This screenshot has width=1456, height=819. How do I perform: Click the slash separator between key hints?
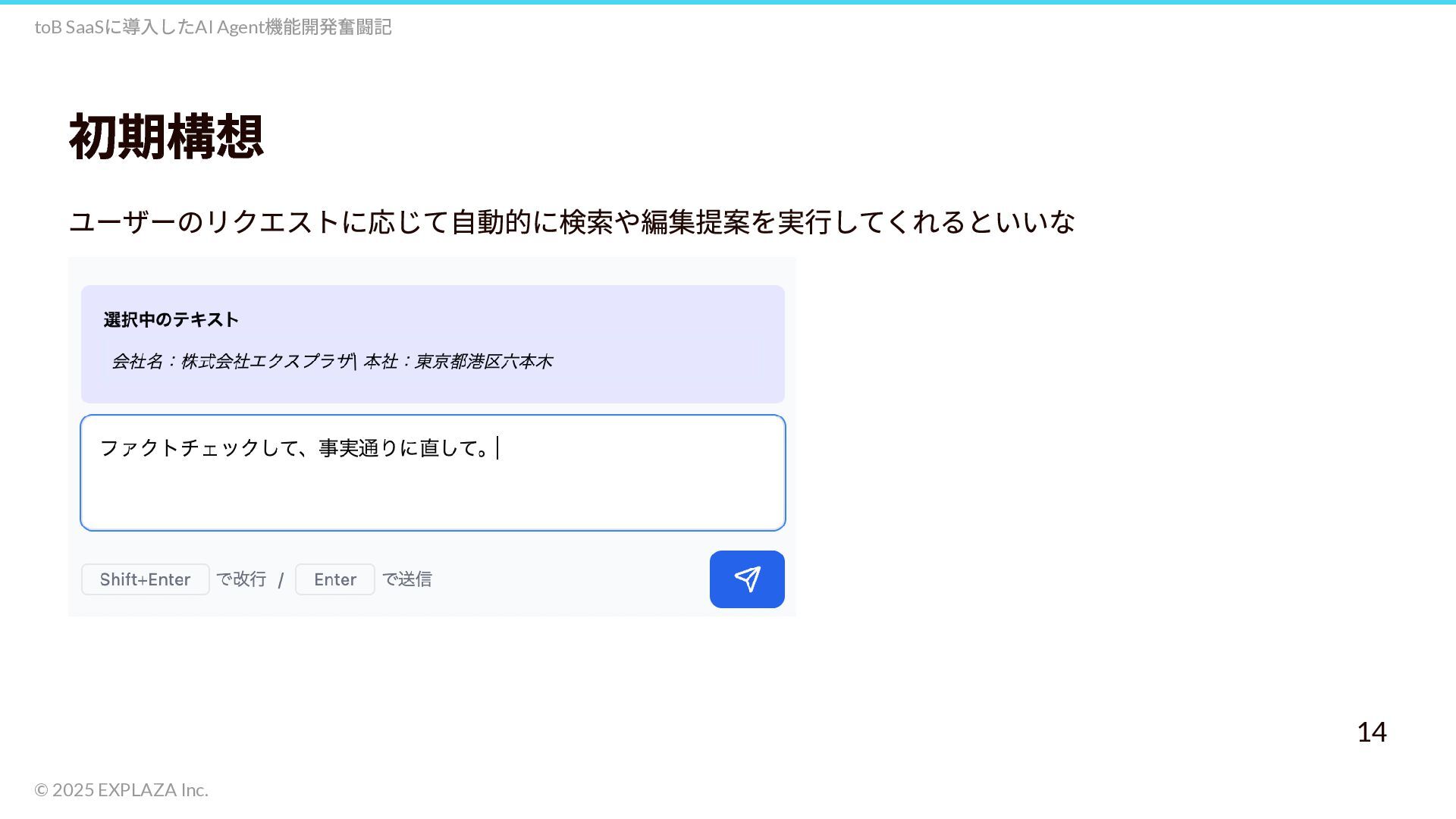(281, 580)
